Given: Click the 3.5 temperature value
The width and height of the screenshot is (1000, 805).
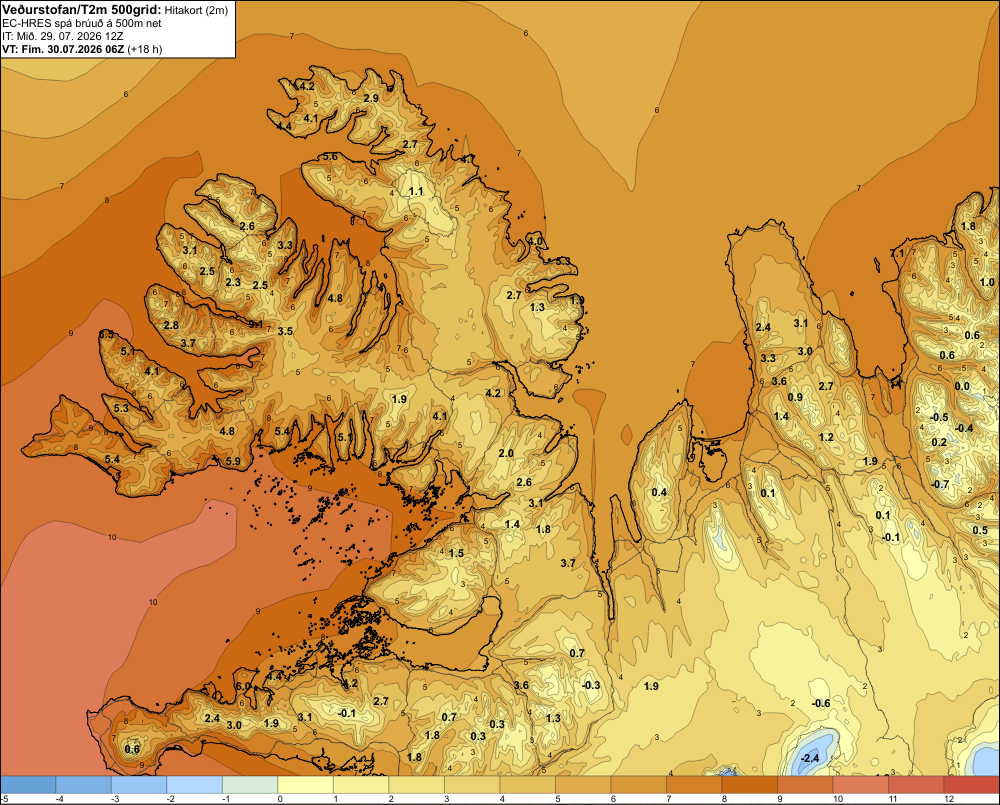Looking at the screenshot, I should pyautogui.click(x=285, y=331).
